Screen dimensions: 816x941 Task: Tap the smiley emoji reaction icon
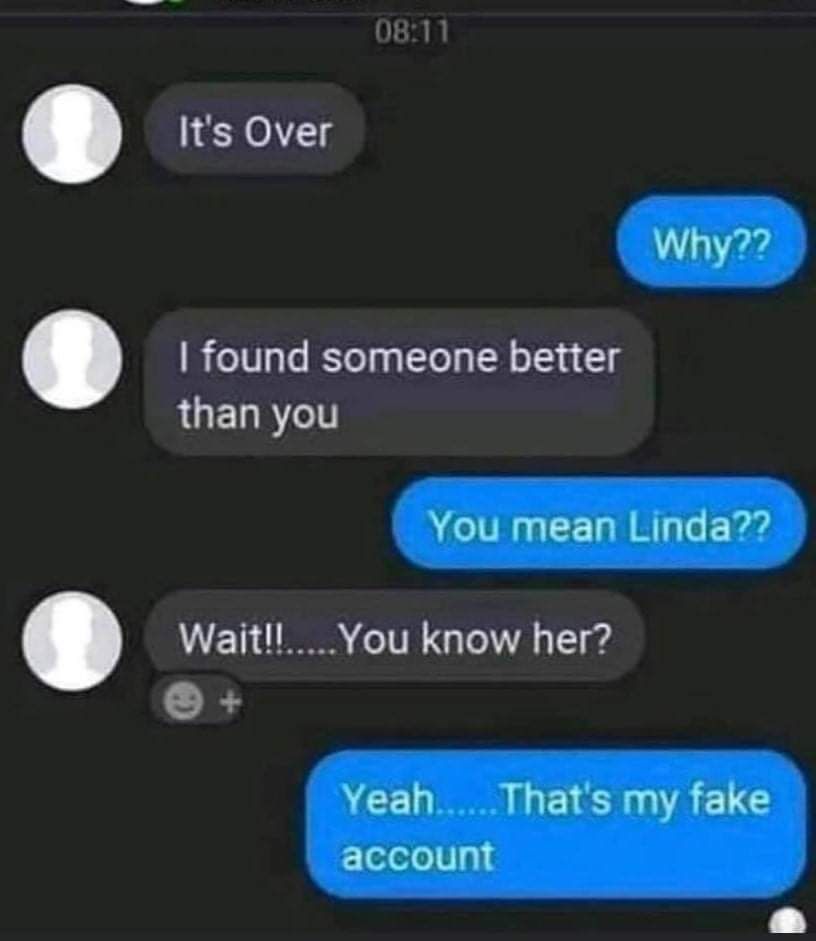183,701
